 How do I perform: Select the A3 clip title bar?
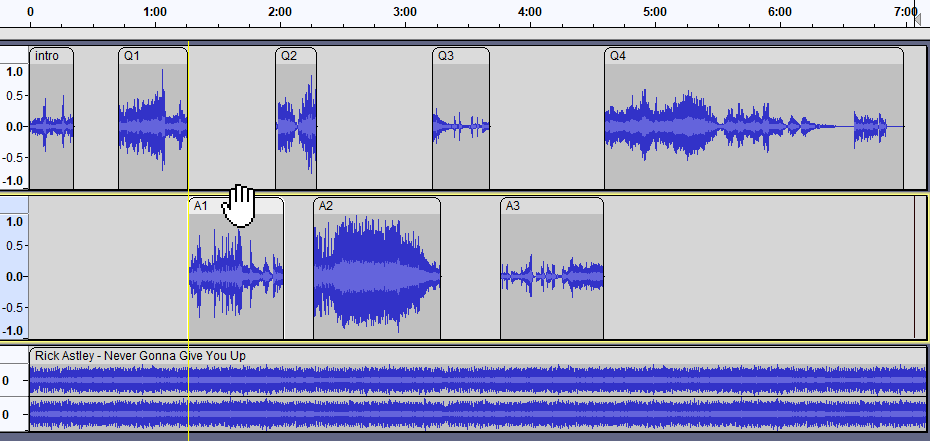pos(552,206)
